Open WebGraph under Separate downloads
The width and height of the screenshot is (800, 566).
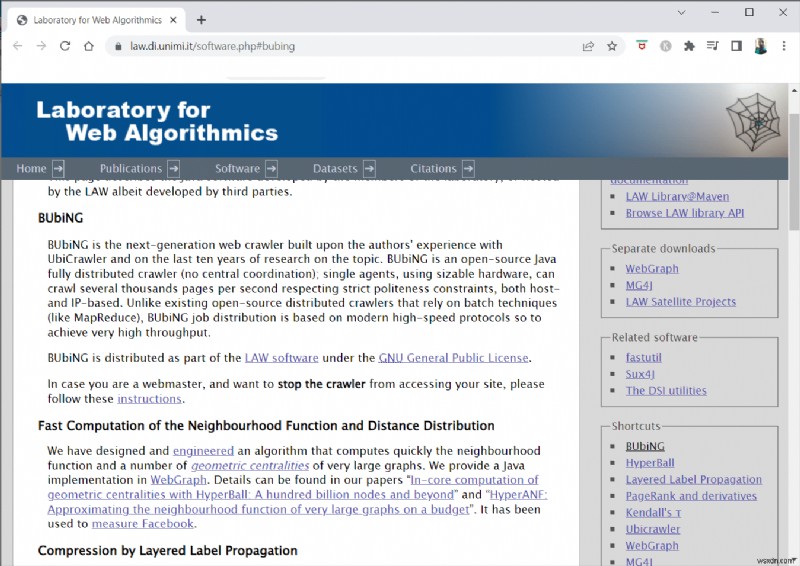tap(652, 268)
